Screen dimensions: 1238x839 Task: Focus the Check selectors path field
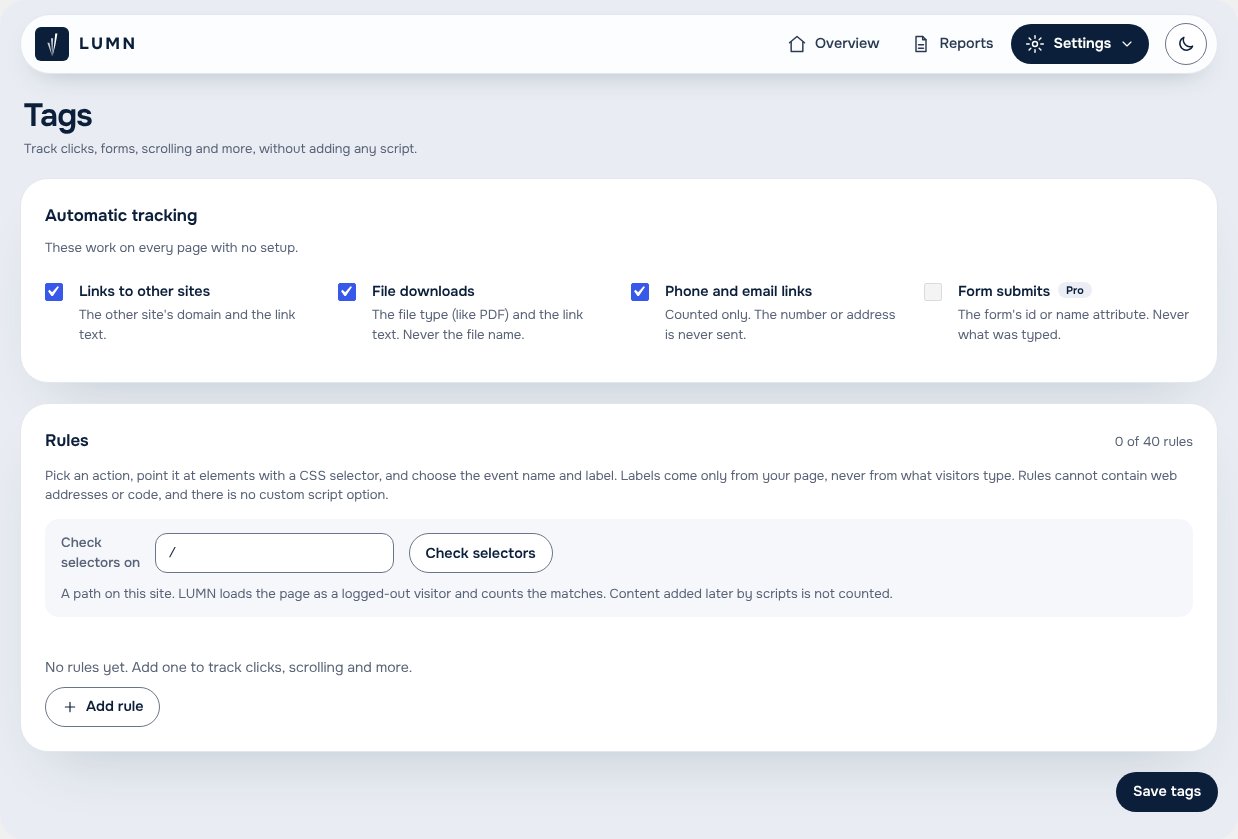275,553
